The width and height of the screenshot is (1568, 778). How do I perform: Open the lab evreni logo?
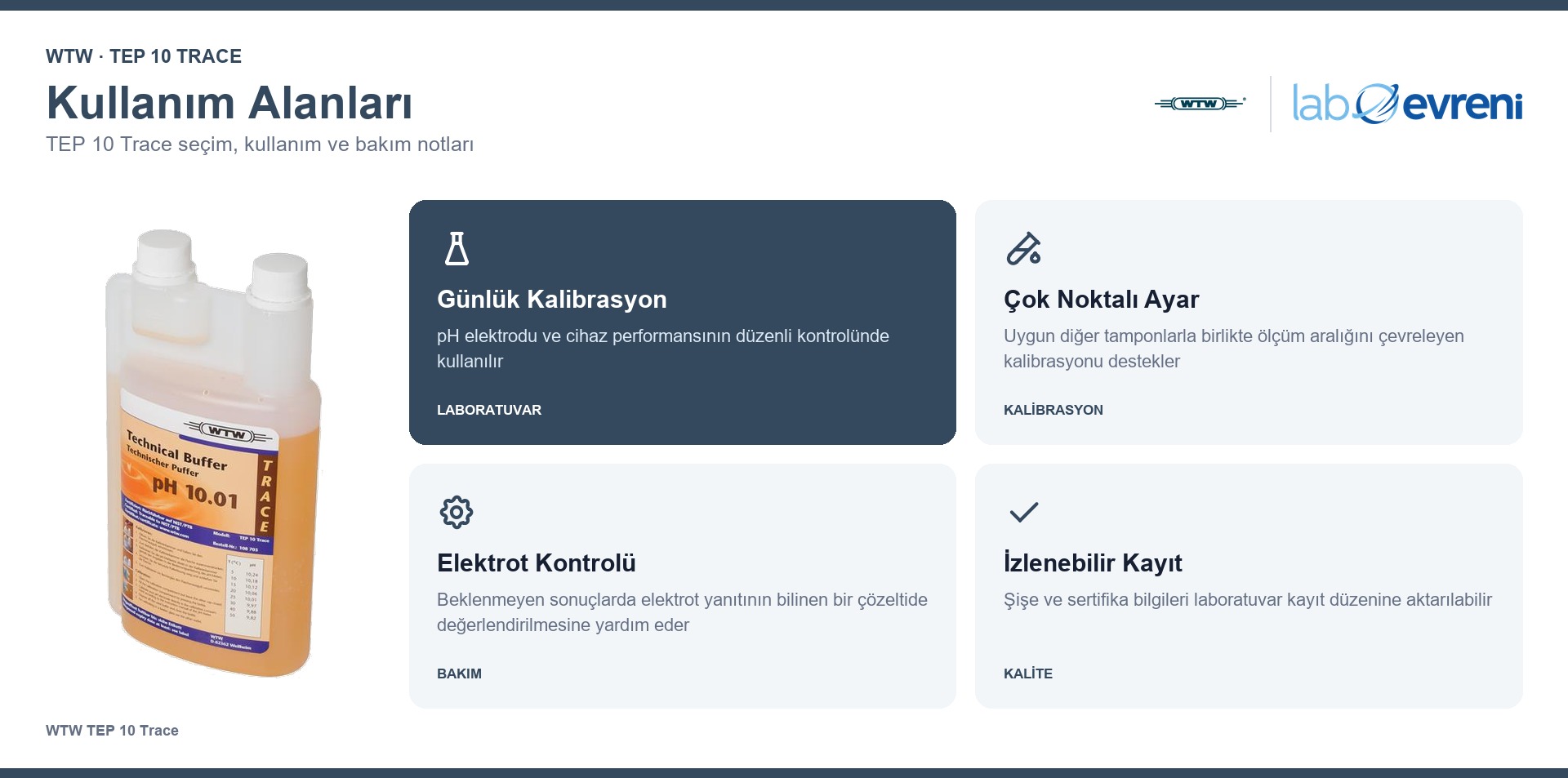[1407, 104]
